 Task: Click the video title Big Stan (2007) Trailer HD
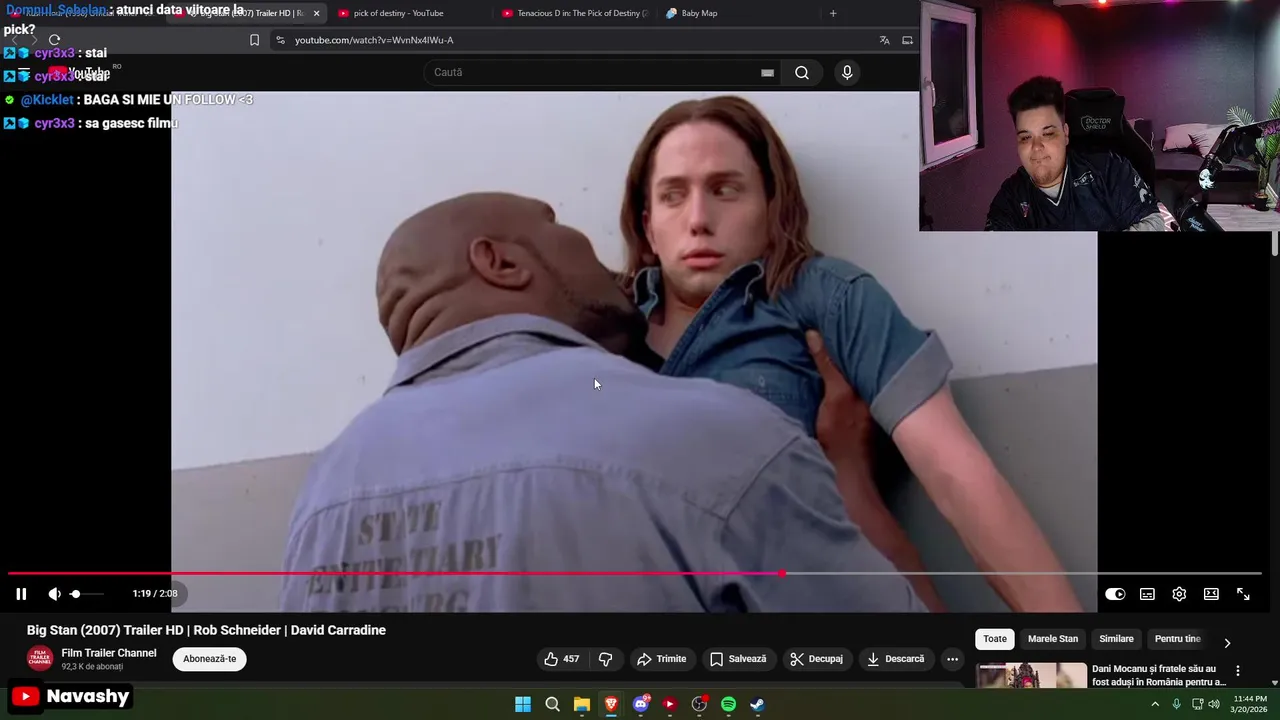[206, 630]
